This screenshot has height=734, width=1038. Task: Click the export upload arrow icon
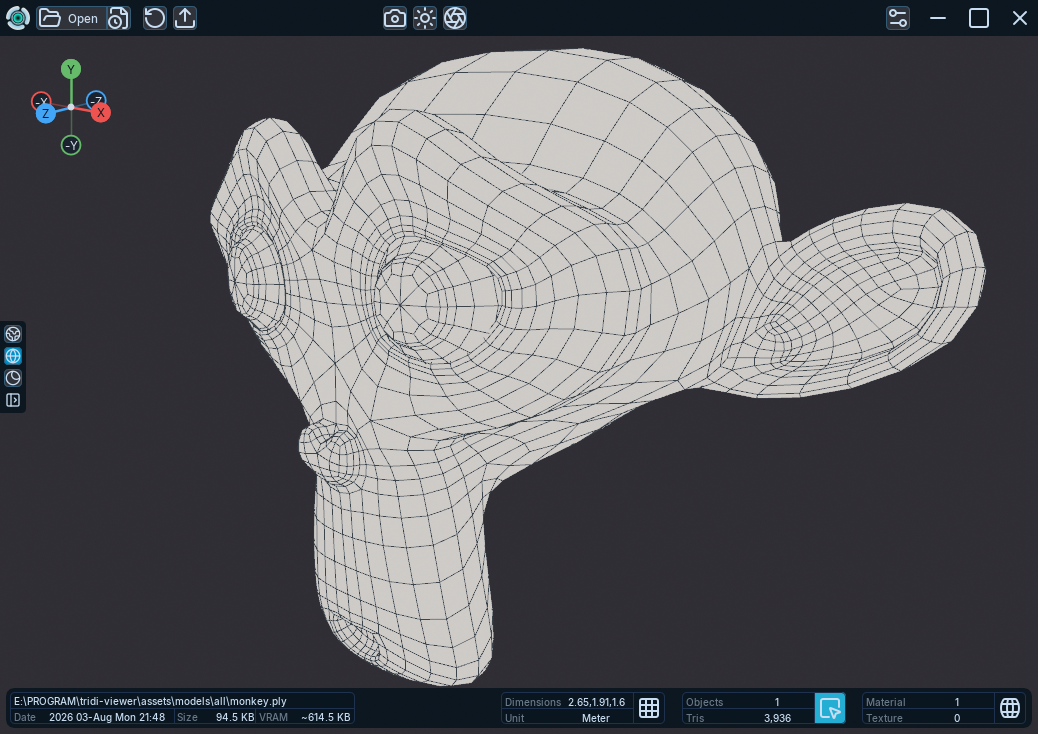[185, 18]
